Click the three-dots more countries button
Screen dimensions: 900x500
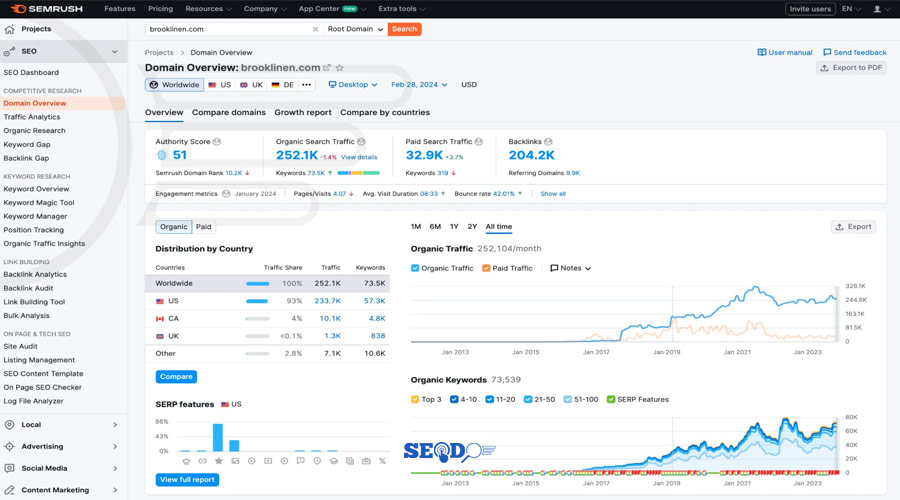click(307, 85)
